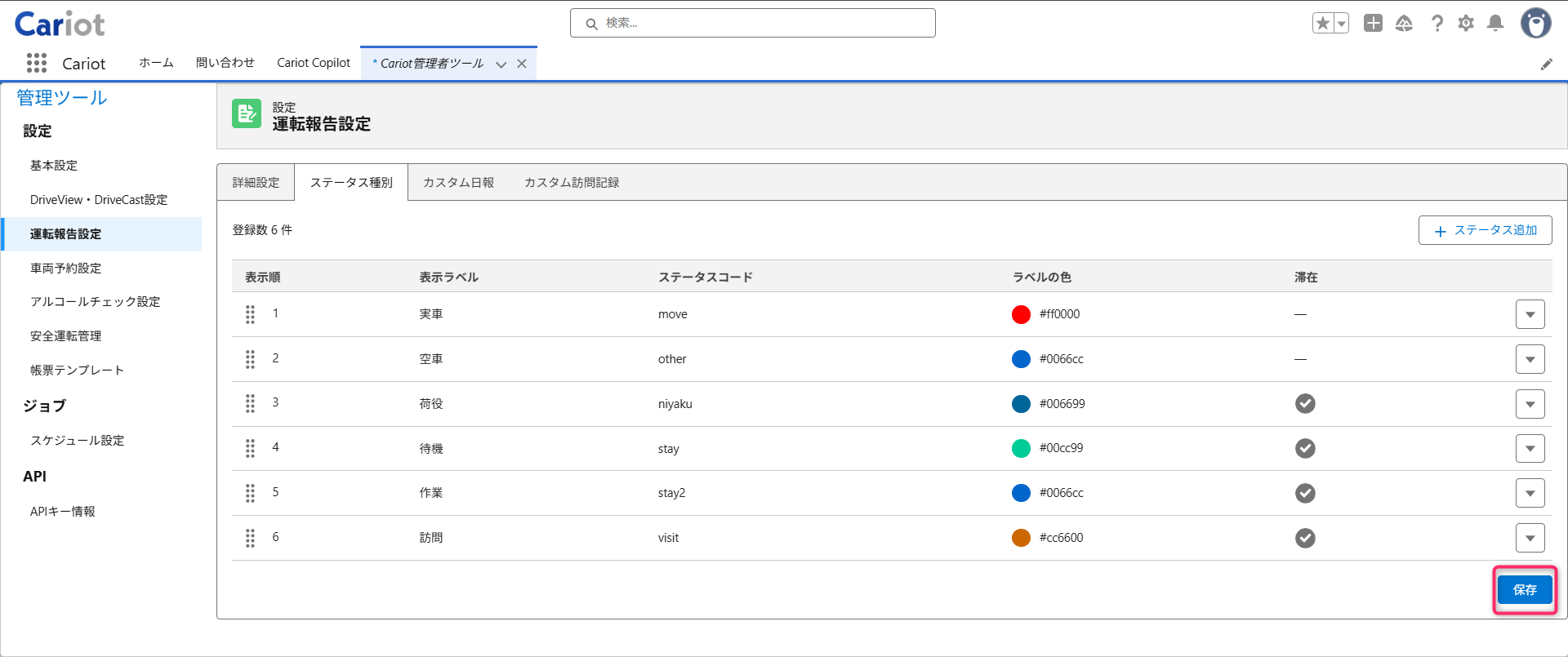1568x657 pixels.
Task: Click the 管理ツール sidebar heading
Action: (x=62, y=98)
